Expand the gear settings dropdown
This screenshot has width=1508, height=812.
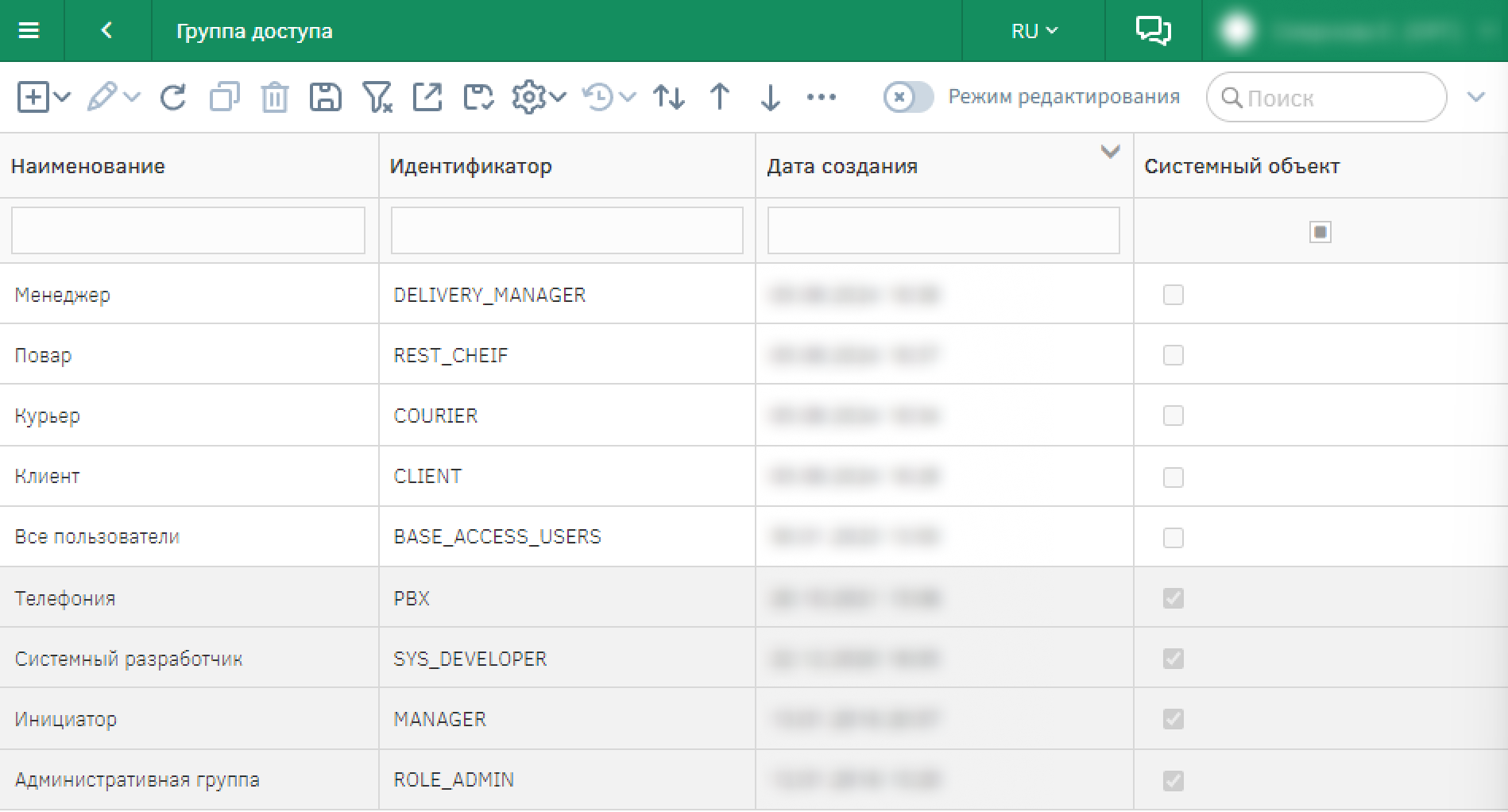558,98
